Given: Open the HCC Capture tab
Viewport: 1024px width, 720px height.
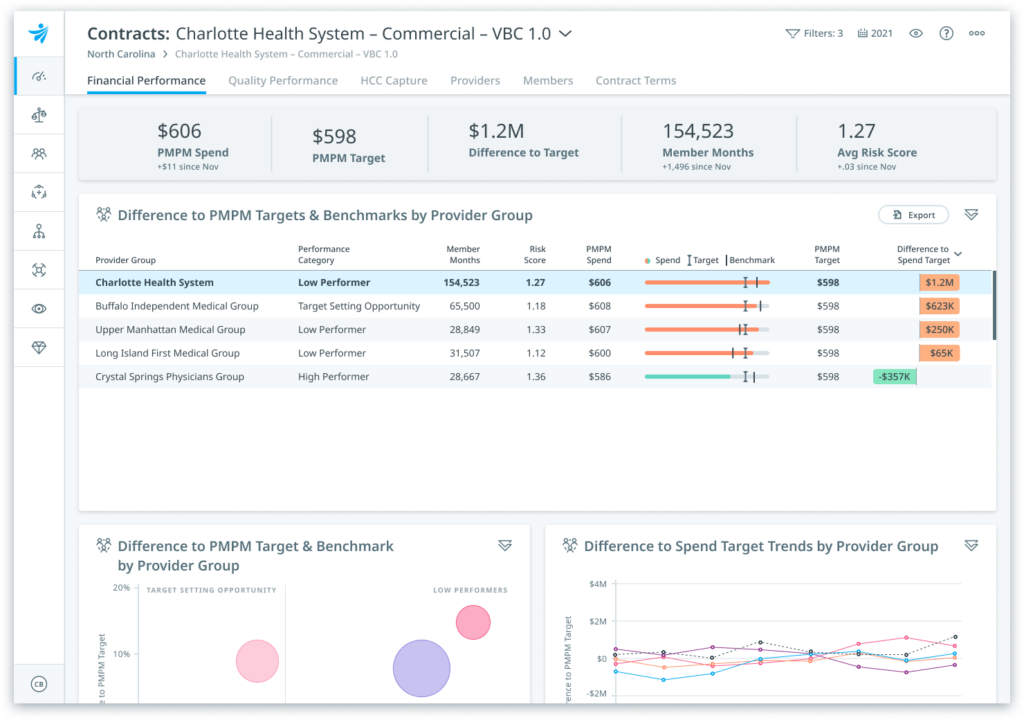Looking at the screenshot, I should (394, 80).
